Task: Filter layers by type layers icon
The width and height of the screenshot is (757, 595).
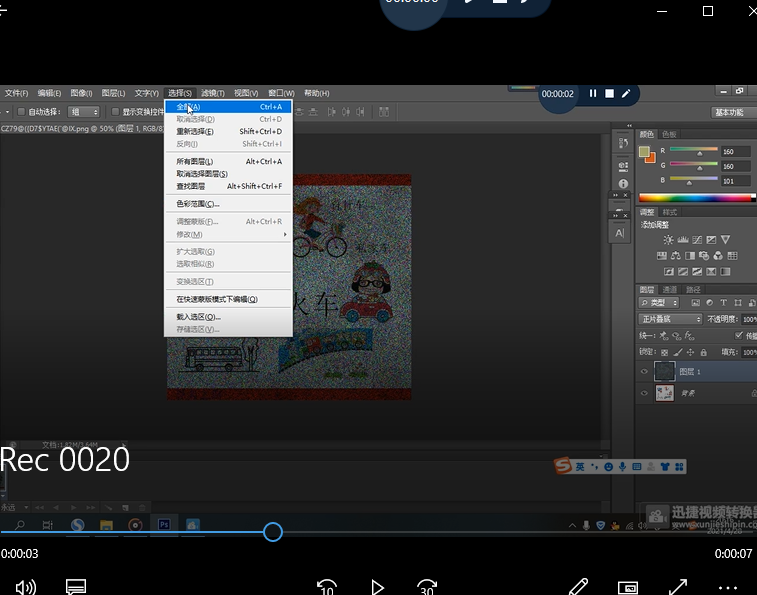Action: pyautogui.click(x=723, y=303)
